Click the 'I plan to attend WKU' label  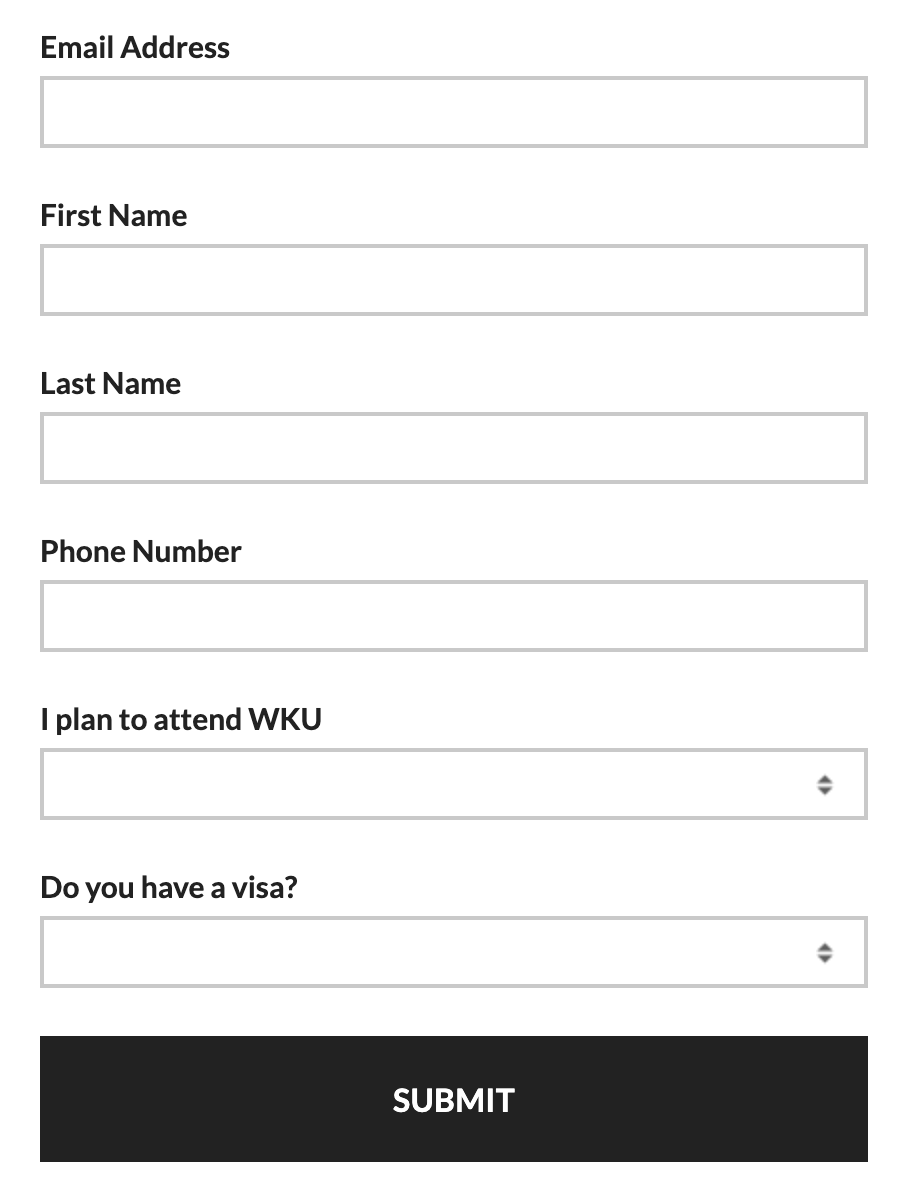click(x=181, y=720)
